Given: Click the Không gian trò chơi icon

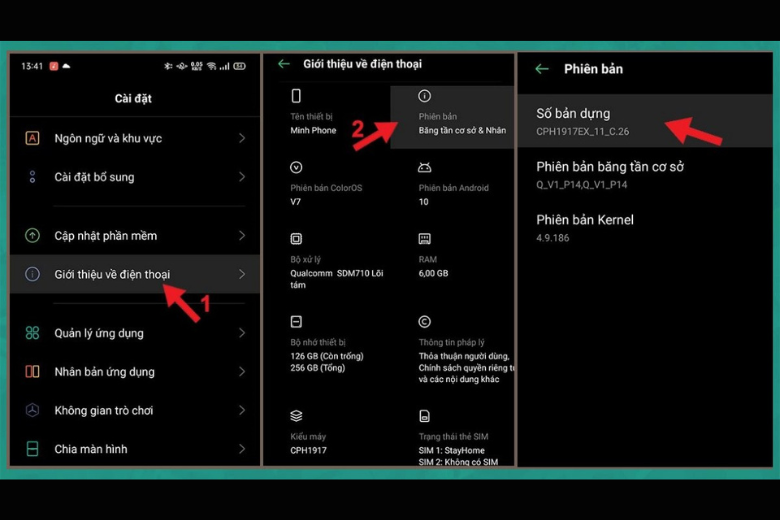Looking at the screenshot, I should [x=32, y=410].
